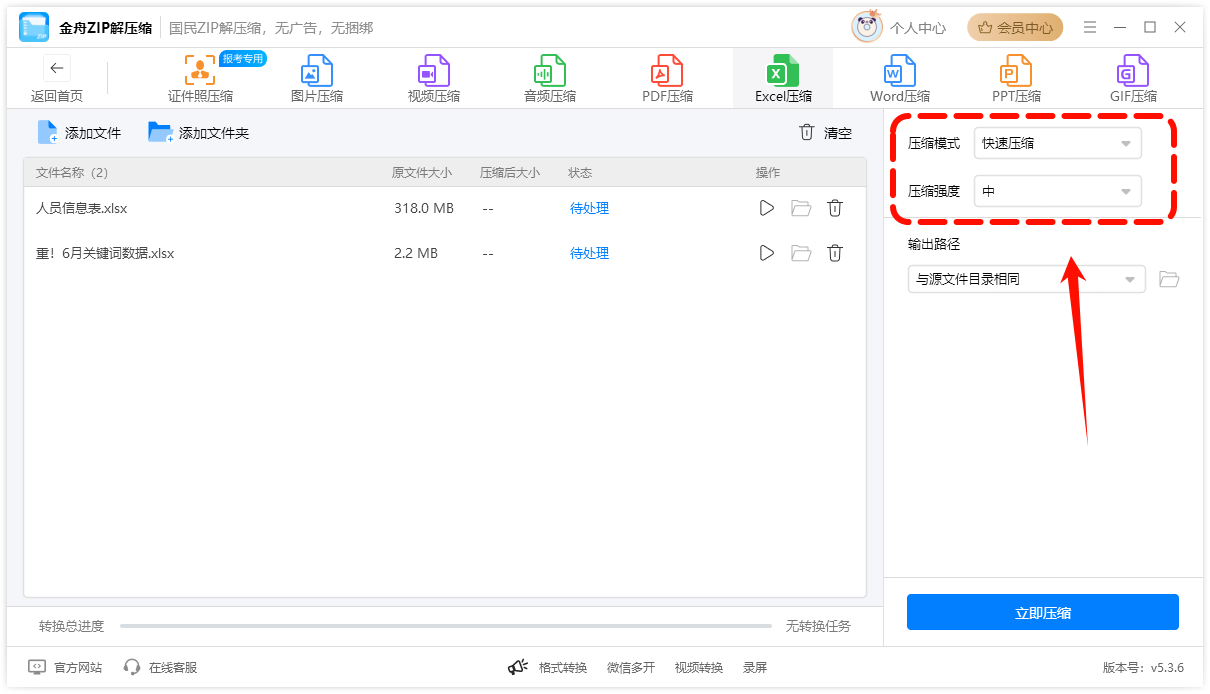
Task: Browse output folder next to 输出路径
Action: (x=1169, y=279)
